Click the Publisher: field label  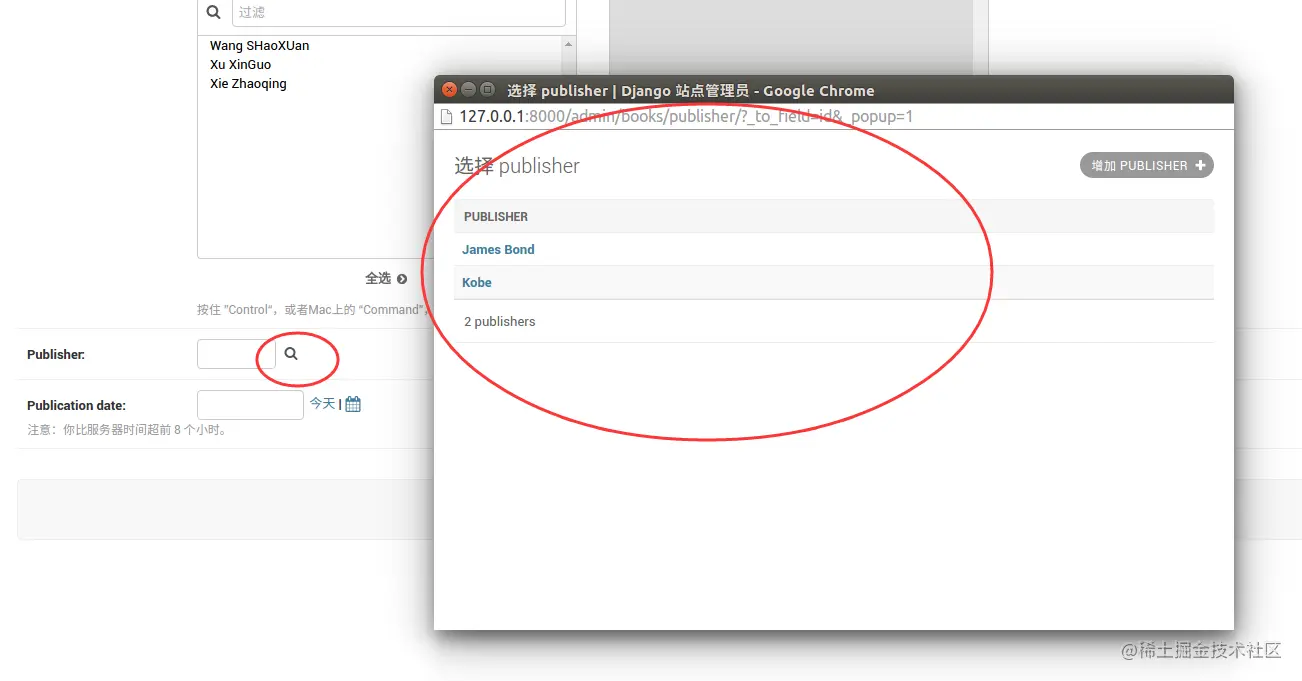pyautogui.click(x=56, y=354)
